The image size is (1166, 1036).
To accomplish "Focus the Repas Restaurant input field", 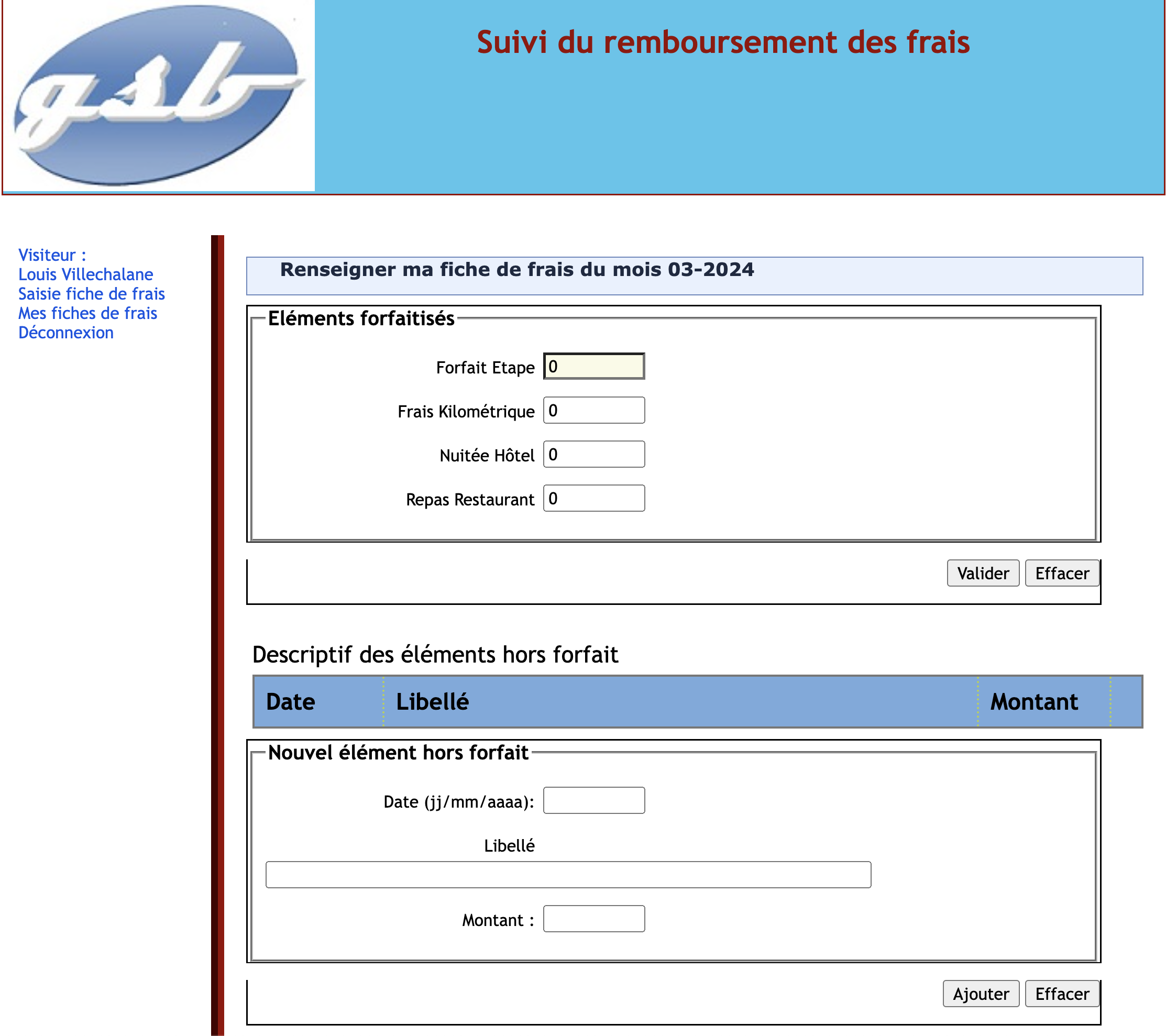I will (593, 498).
